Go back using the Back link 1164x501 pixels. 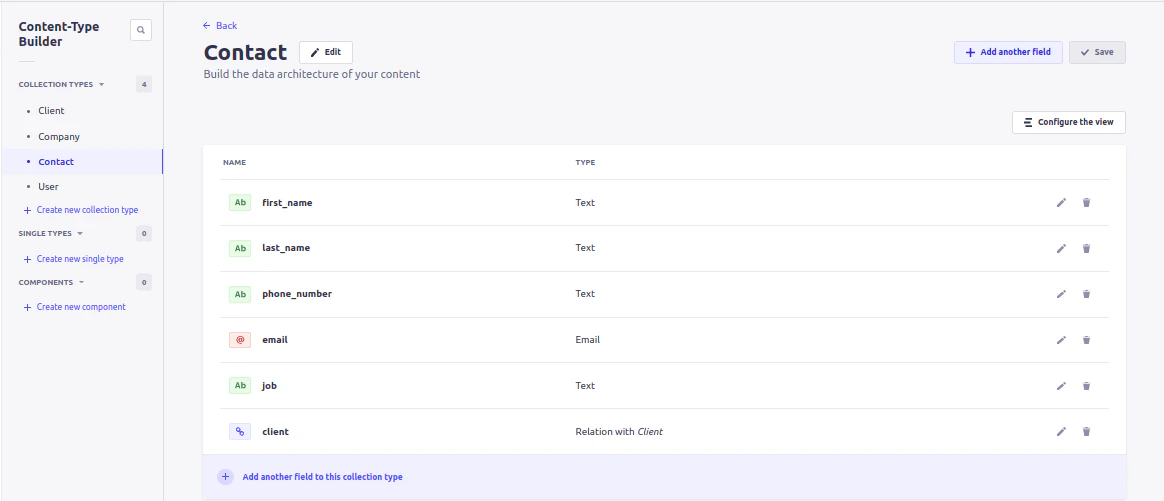point(220,25)
